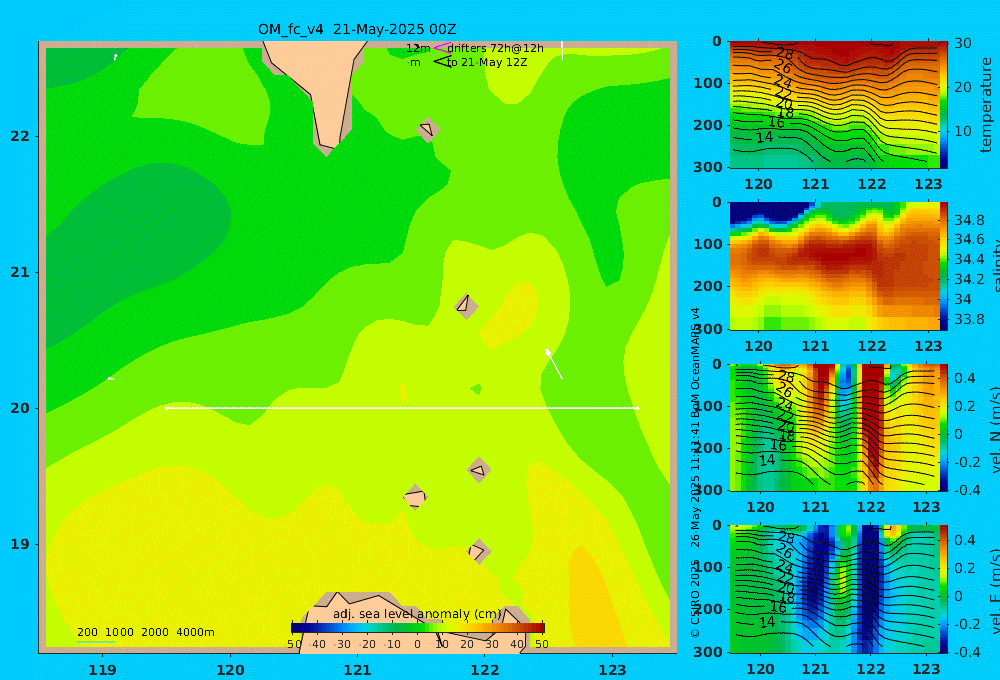Click the "4000m" depth contour label
Screen dimensions: 1000x680
click(x=195, y=632)
